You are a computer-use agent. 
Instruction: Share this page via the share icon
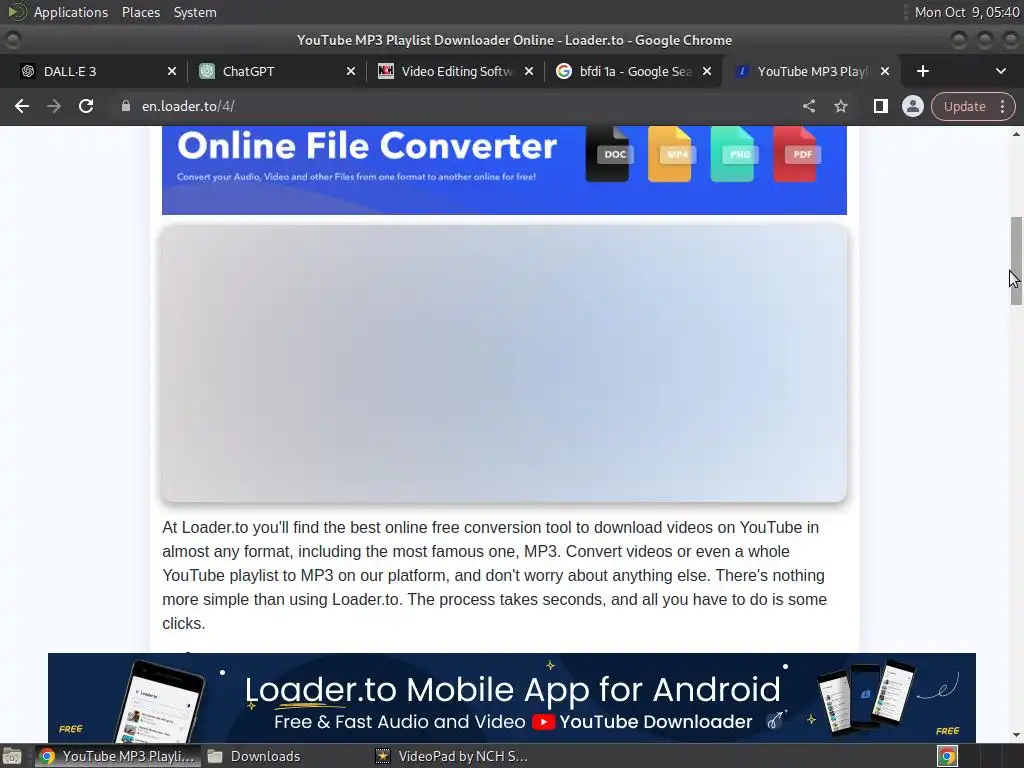pos(808,106)
